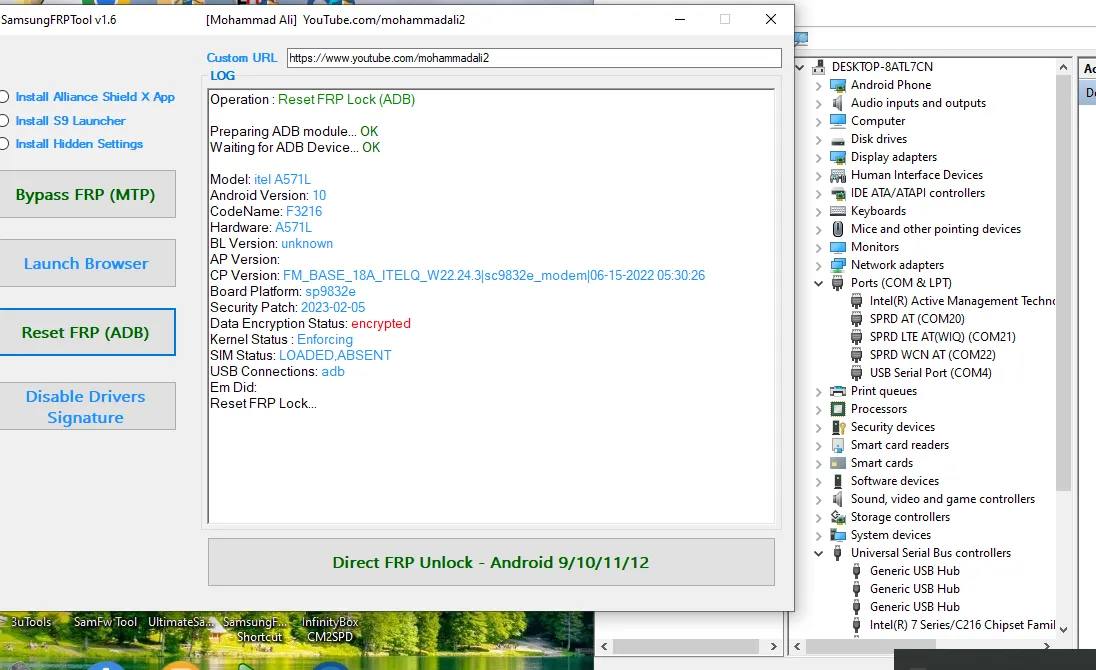Click the Custom URL input field
Image resolution: width=1096 pixels, height=670 pixels.
[x=533, y=58]
